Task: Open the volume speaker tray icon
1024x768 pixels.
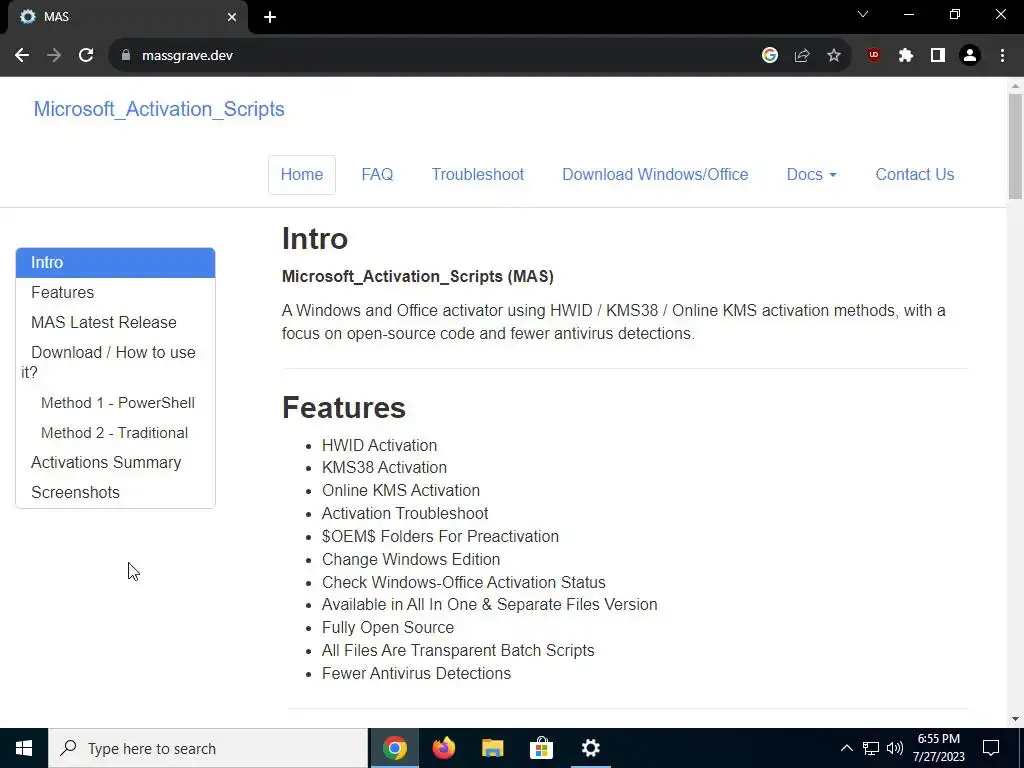Action: click(895, 748)
